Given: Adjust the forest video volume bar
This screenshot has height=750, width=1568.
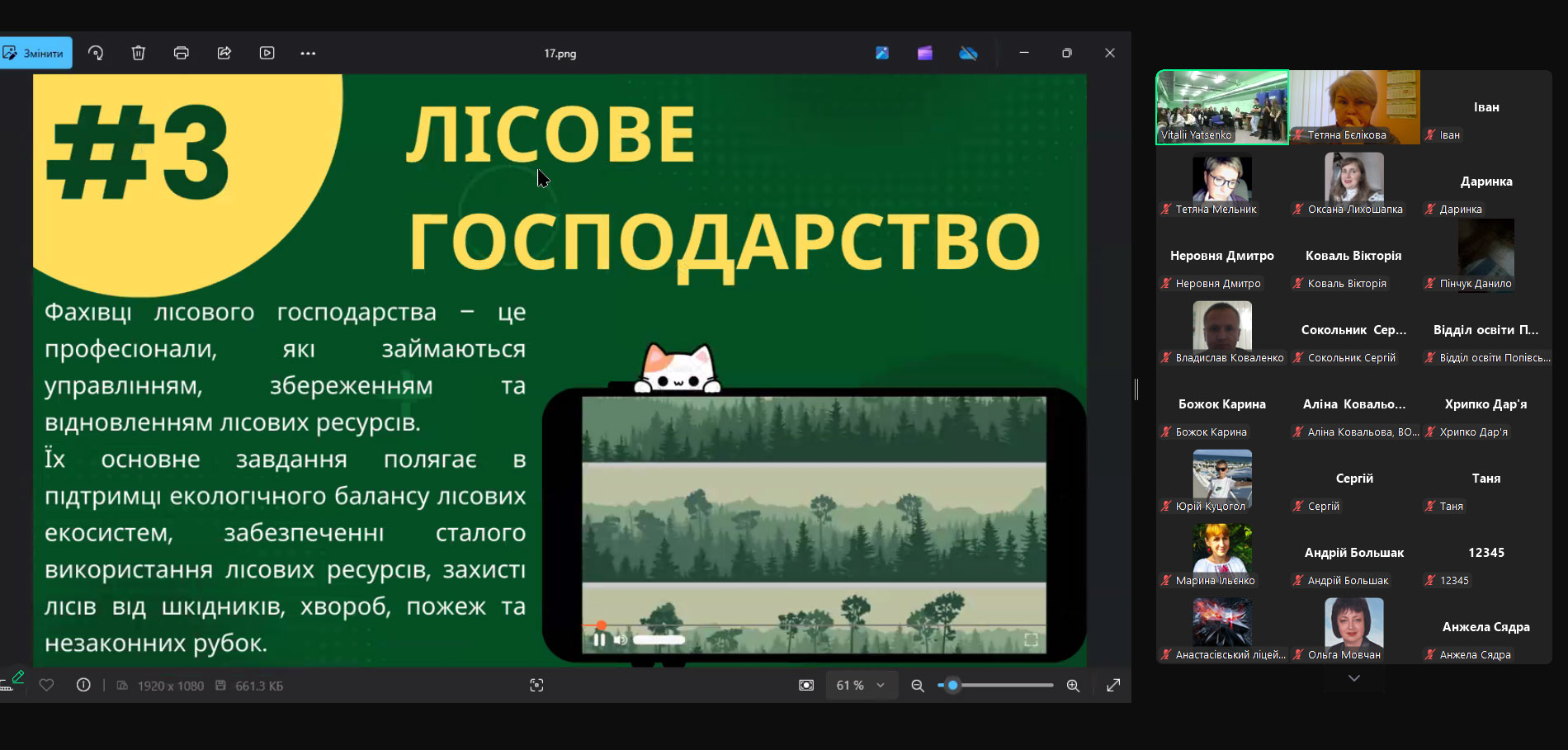Looking at the screenshot, I should (659, 639).
